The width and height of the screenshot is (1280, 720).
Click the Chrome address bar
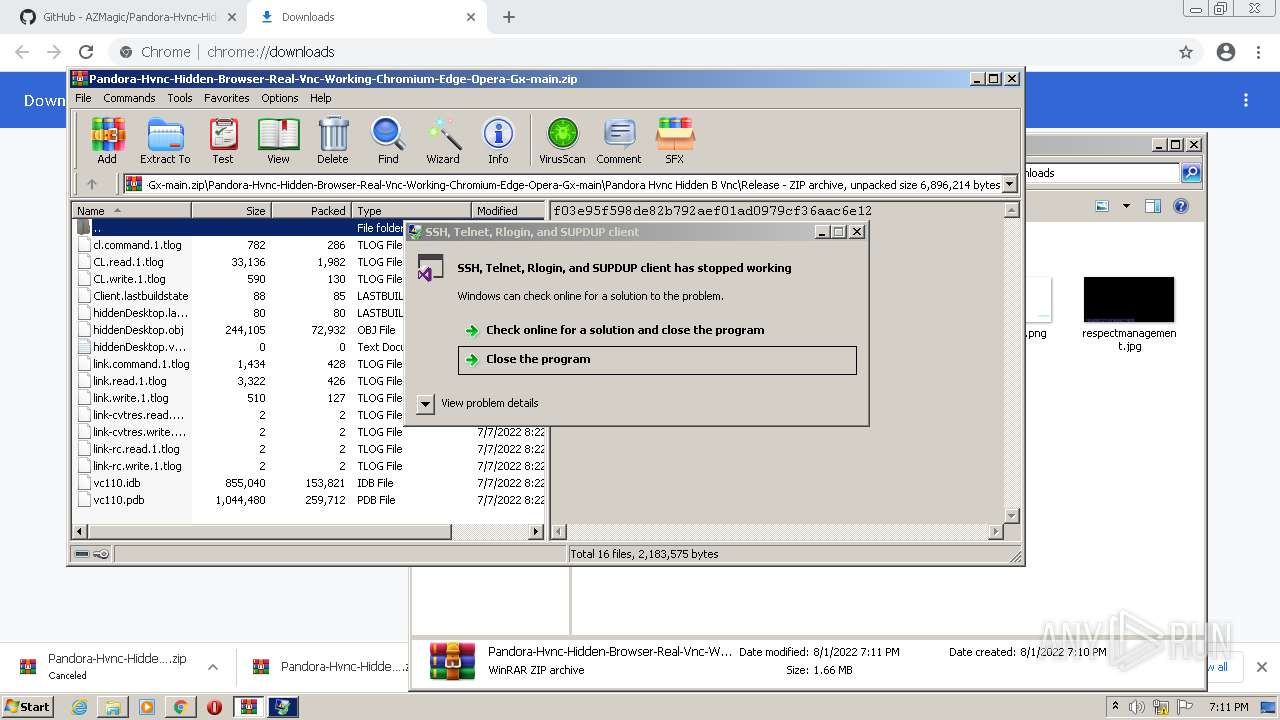640,52
